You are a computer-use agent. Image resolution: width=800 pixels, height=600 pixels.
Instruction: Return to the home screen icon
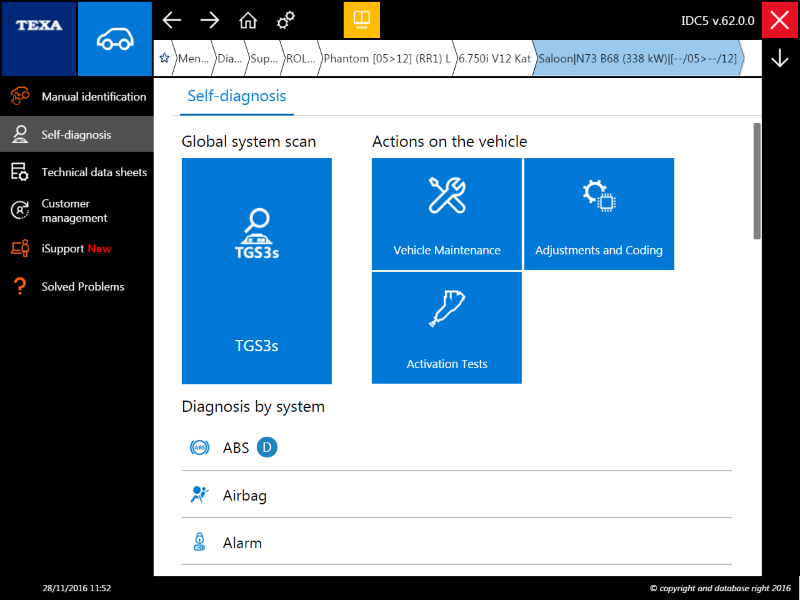(248, 20)
